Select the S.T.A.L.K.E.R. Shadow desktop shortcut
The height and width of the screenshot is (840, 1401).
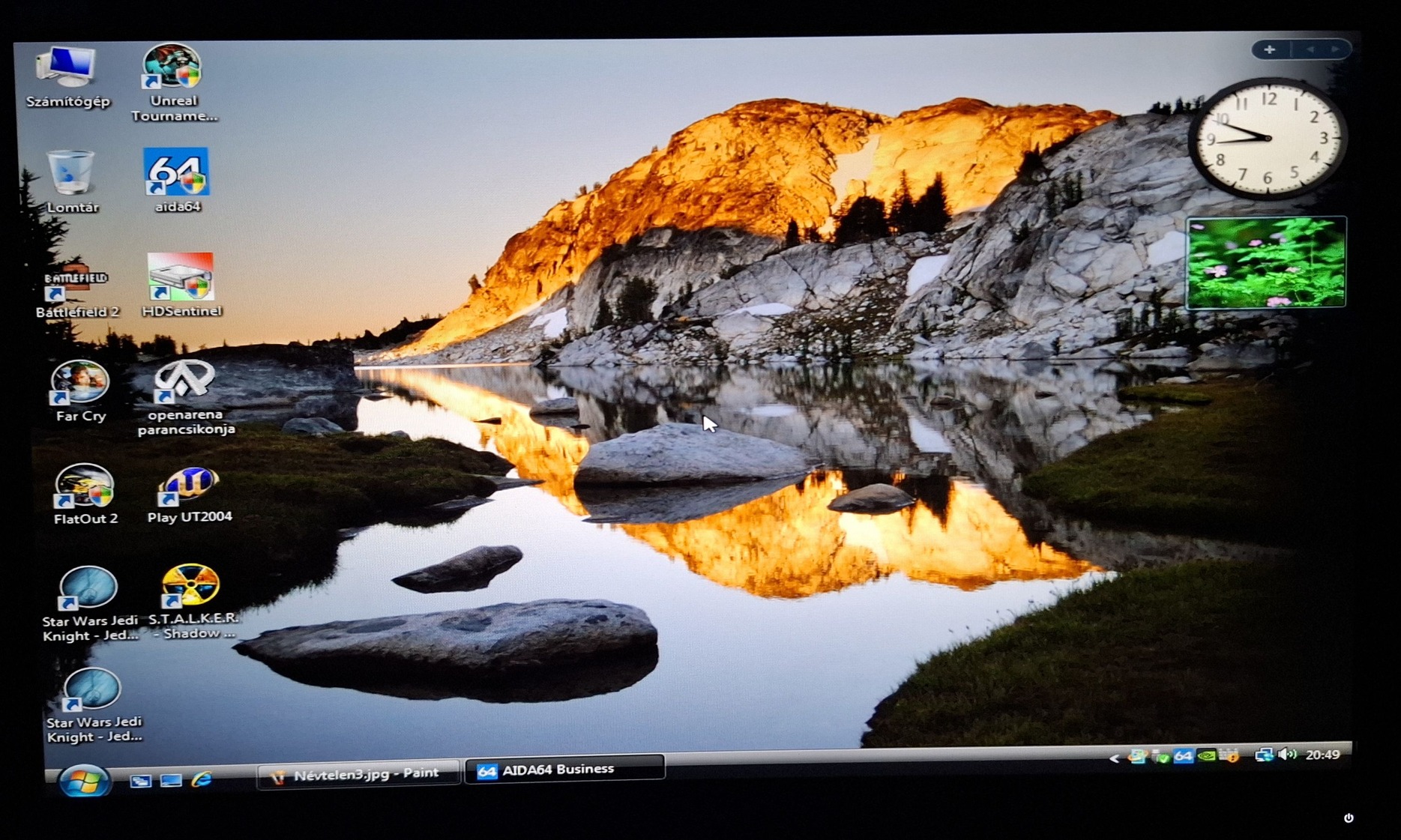pos(193,602)
